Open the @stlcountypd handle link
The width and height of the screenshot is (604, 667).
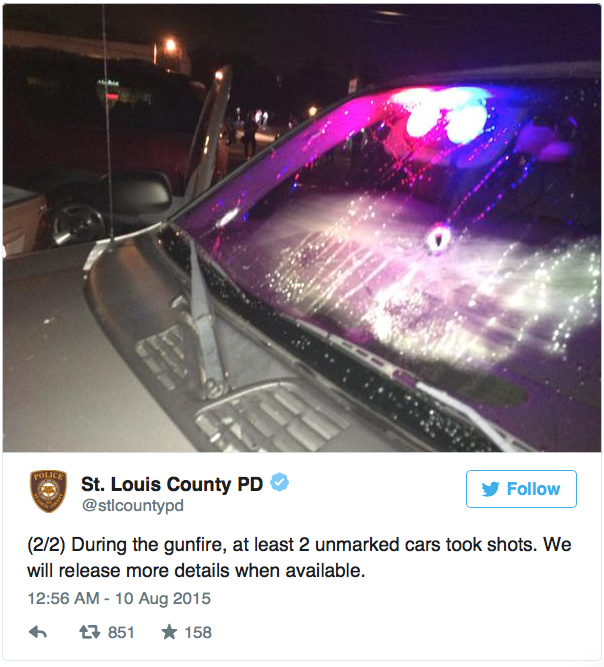pos(132,505)
